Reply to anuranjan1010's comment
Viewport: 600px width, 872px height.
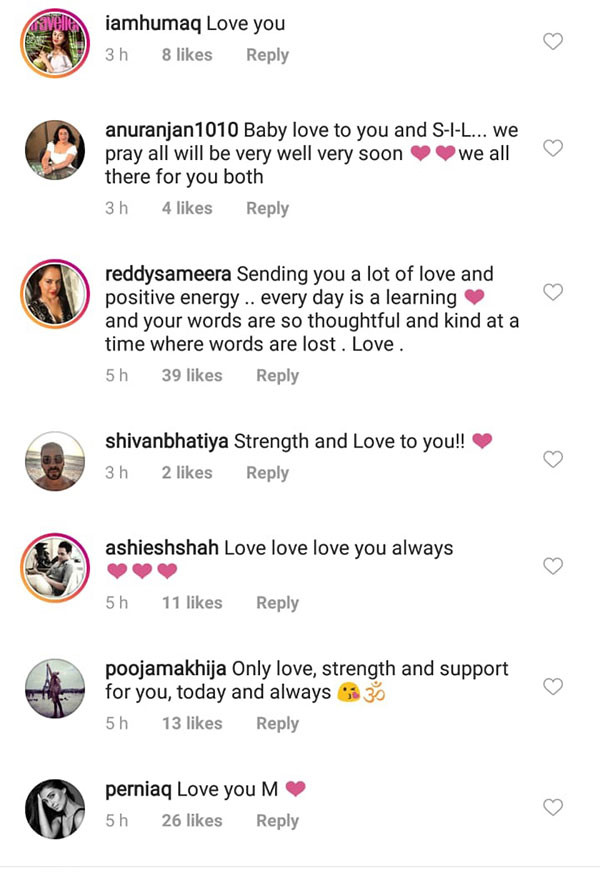tap(267, 209)
